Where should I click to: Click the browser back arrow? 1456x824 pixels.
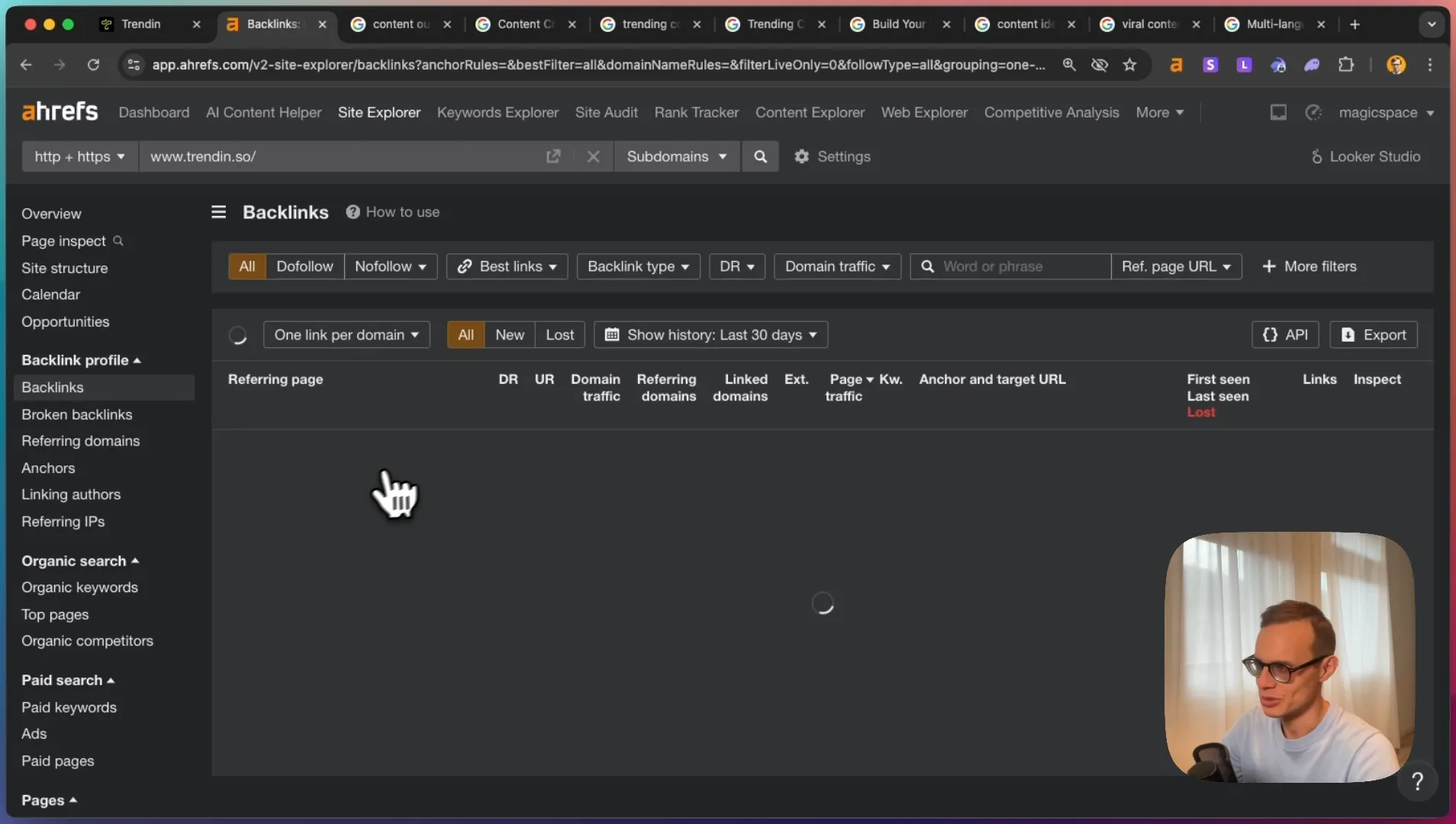point(26,65)
